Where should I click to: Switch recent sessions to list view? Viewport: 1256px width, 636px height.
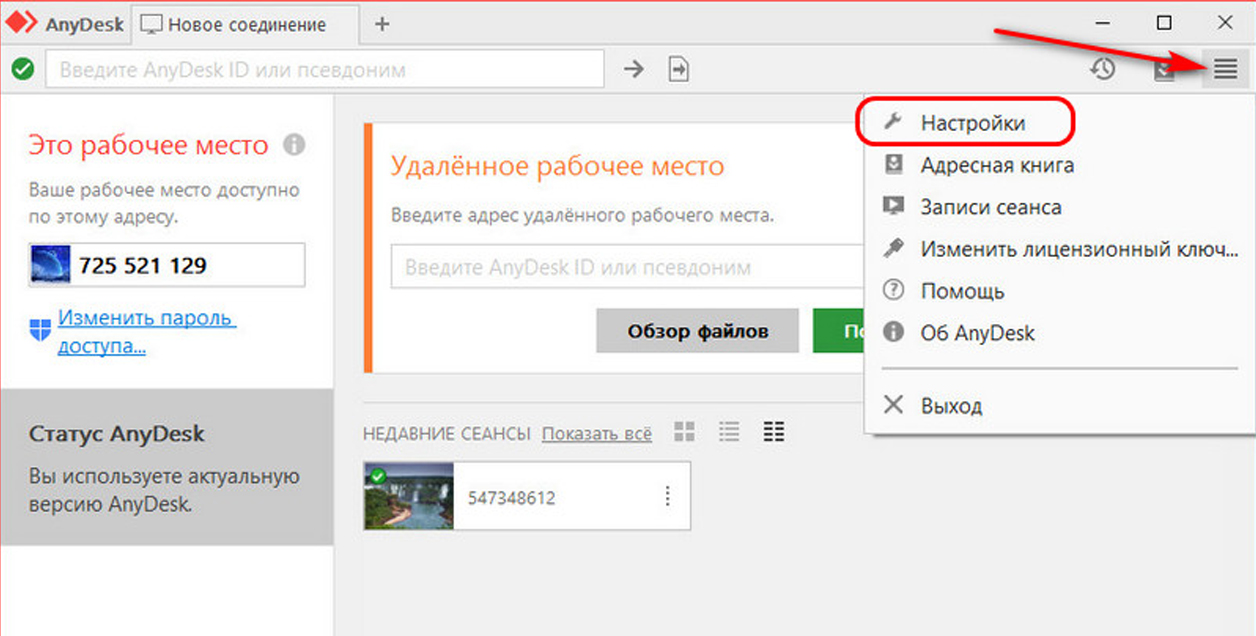[x=729, y=432]
